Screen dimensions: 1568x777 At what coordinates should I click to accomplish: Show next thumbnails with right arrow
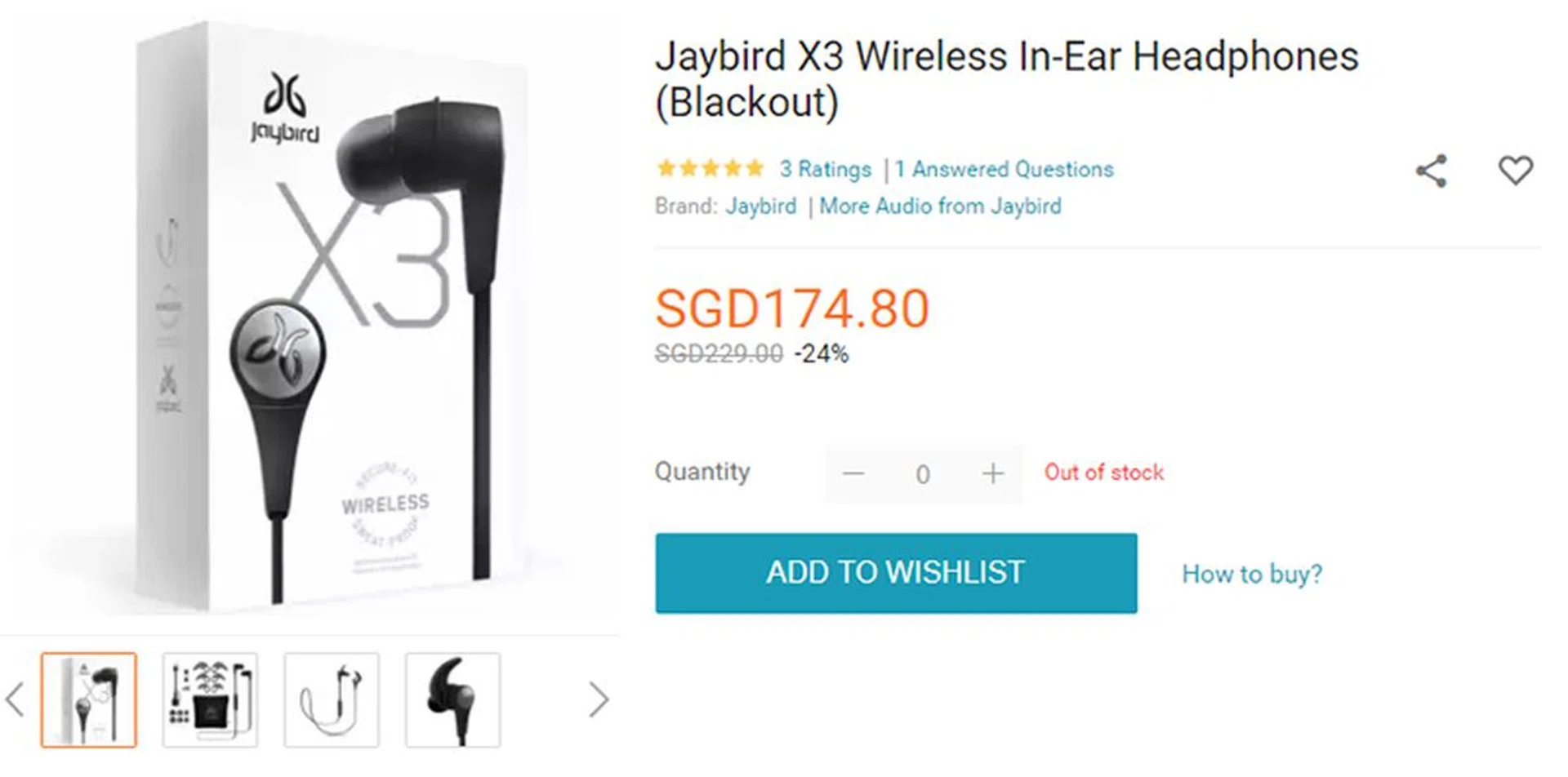599,699
